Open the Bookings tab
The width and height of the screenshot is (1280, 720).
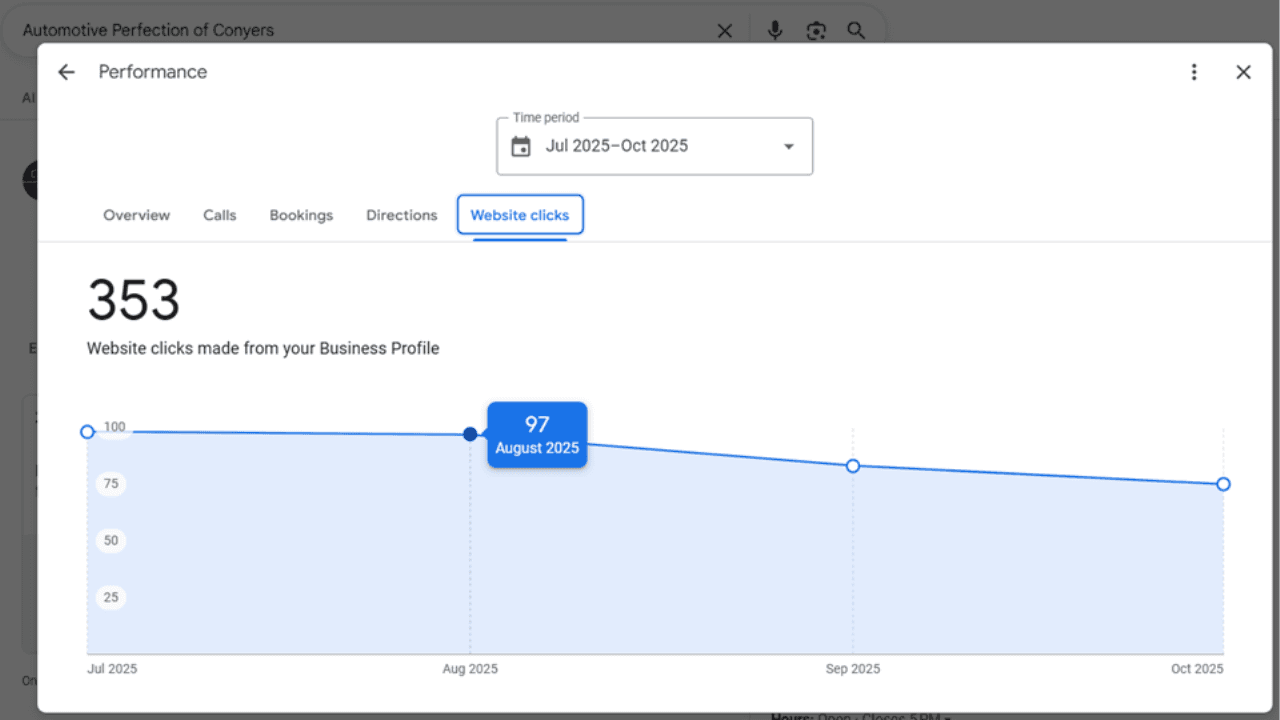pos(301,215)
